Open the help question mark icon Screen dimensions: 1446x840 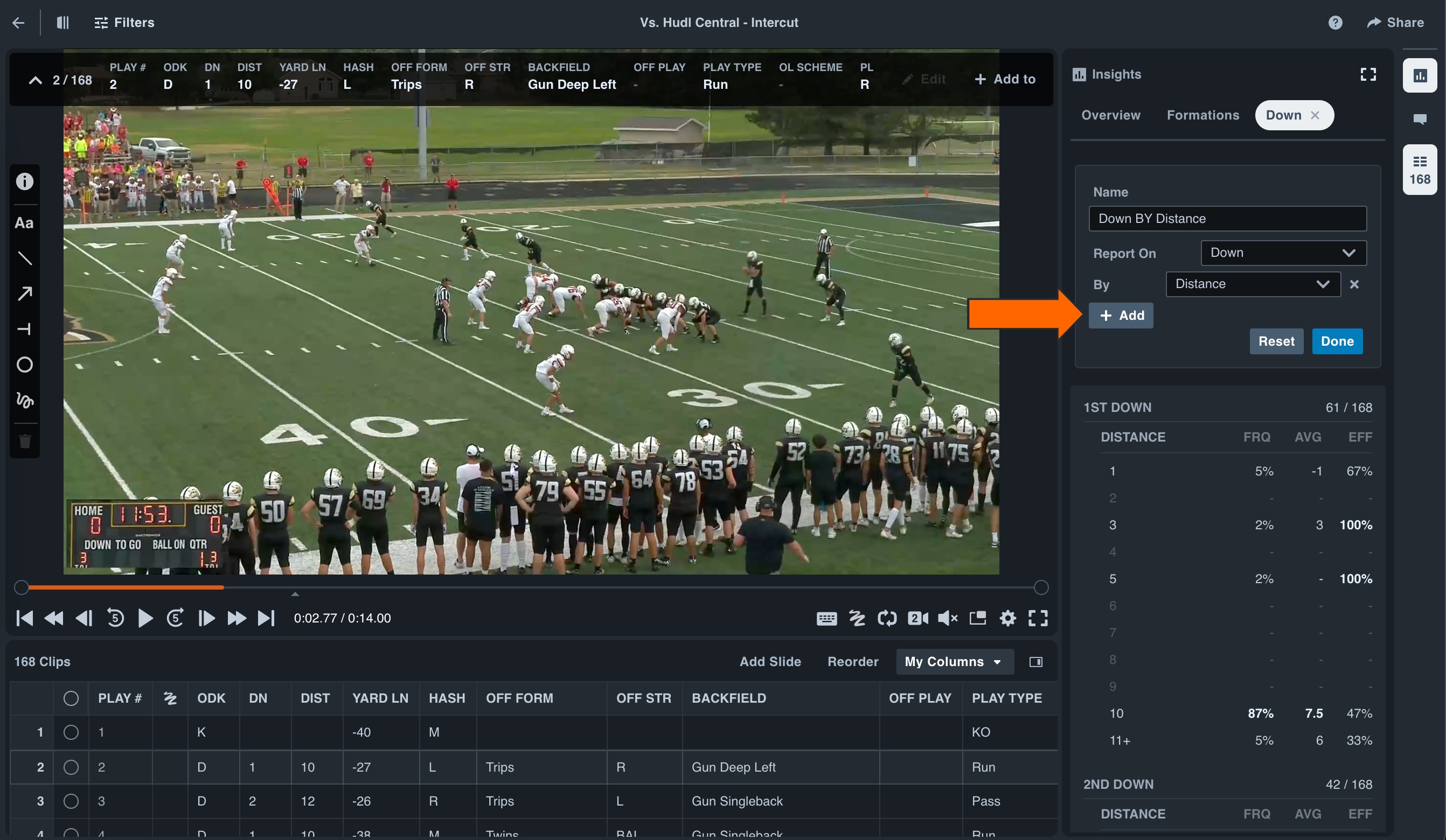tap(1335, 23)
